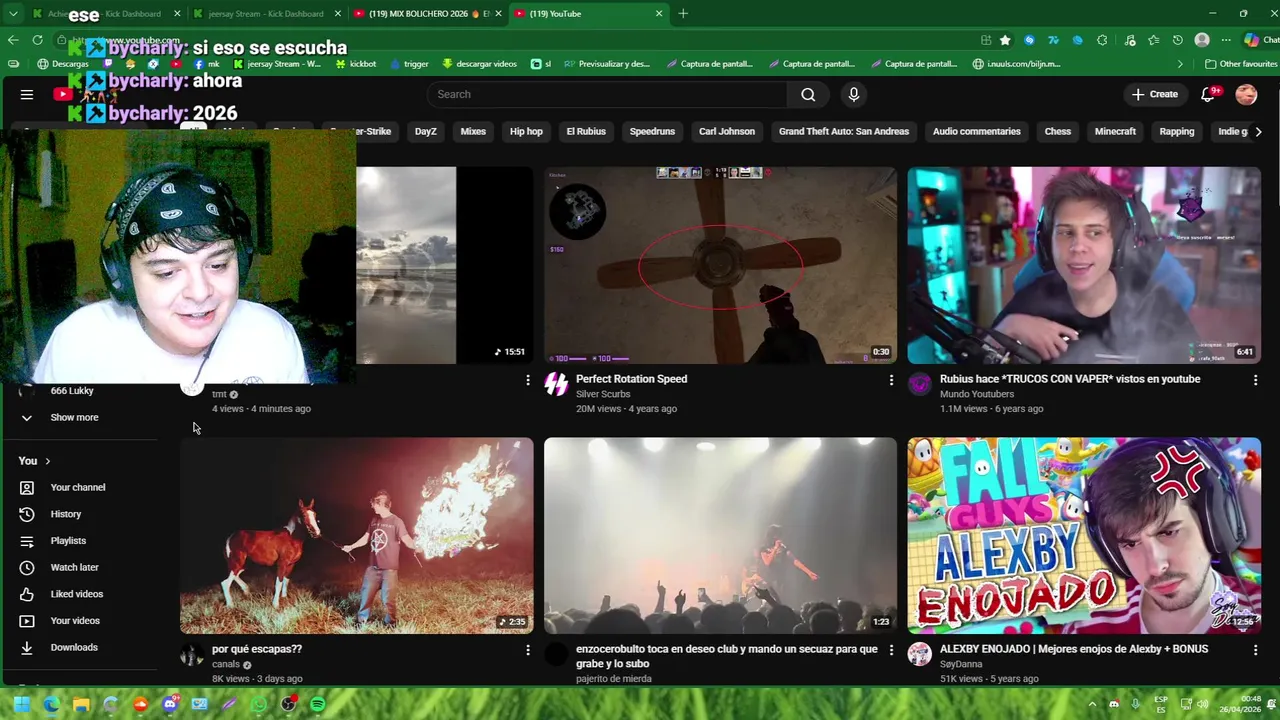The height and width of the screenshot is (720, 1280).
Task: Select the DayZ filter chip
Action: coord(426,131)
